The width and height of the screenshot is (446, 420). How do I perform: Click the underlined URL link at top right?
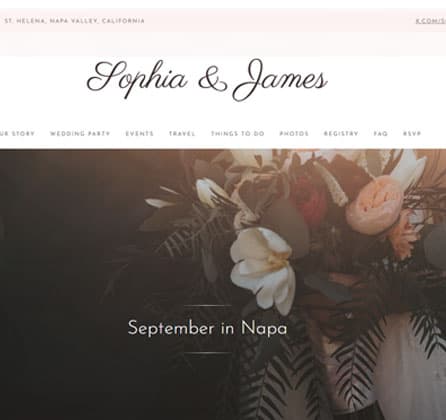tap(431, 21)
